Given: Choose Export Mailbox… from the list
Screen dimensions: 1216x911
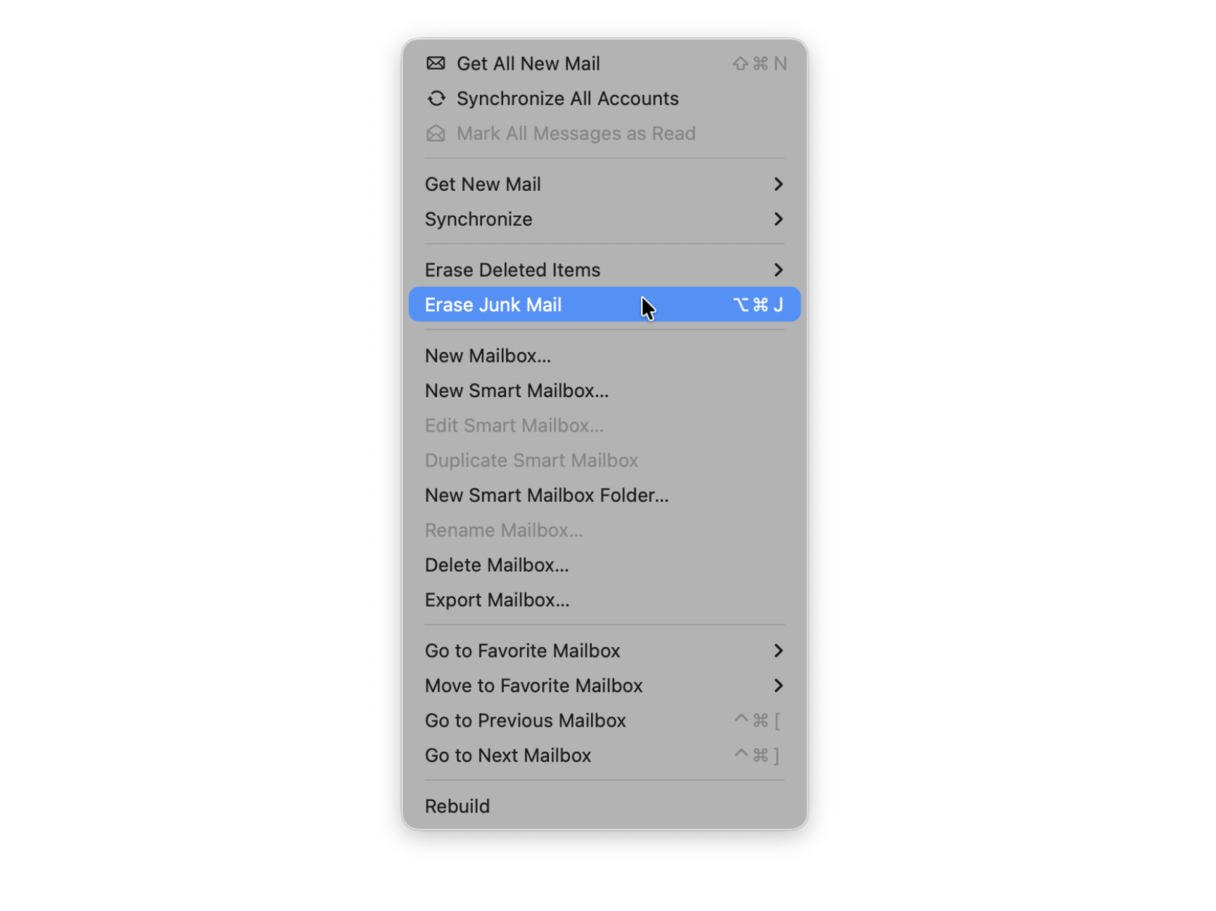Looking at the screenshot, I should coord(605,601).
